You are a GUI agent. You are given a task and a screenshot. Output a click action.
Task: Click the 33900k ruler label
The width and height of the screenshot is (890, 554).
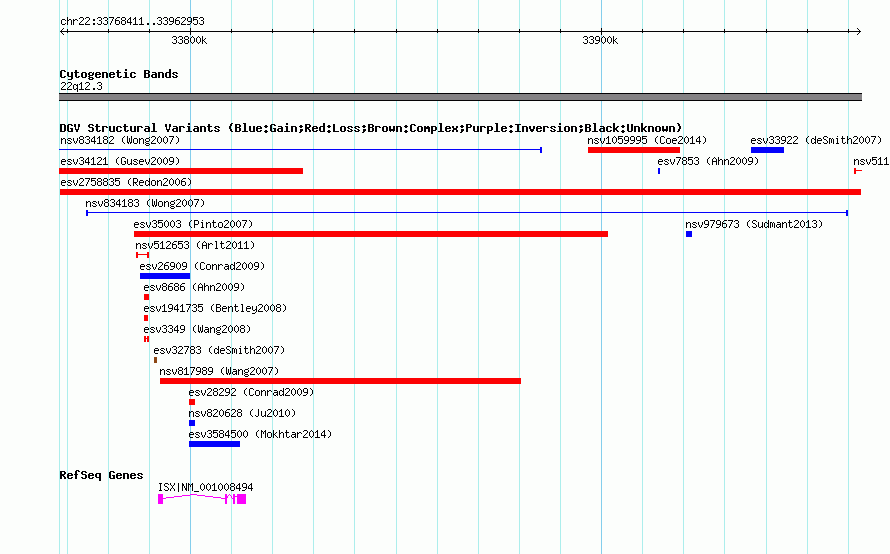click(x=600, y=40)
